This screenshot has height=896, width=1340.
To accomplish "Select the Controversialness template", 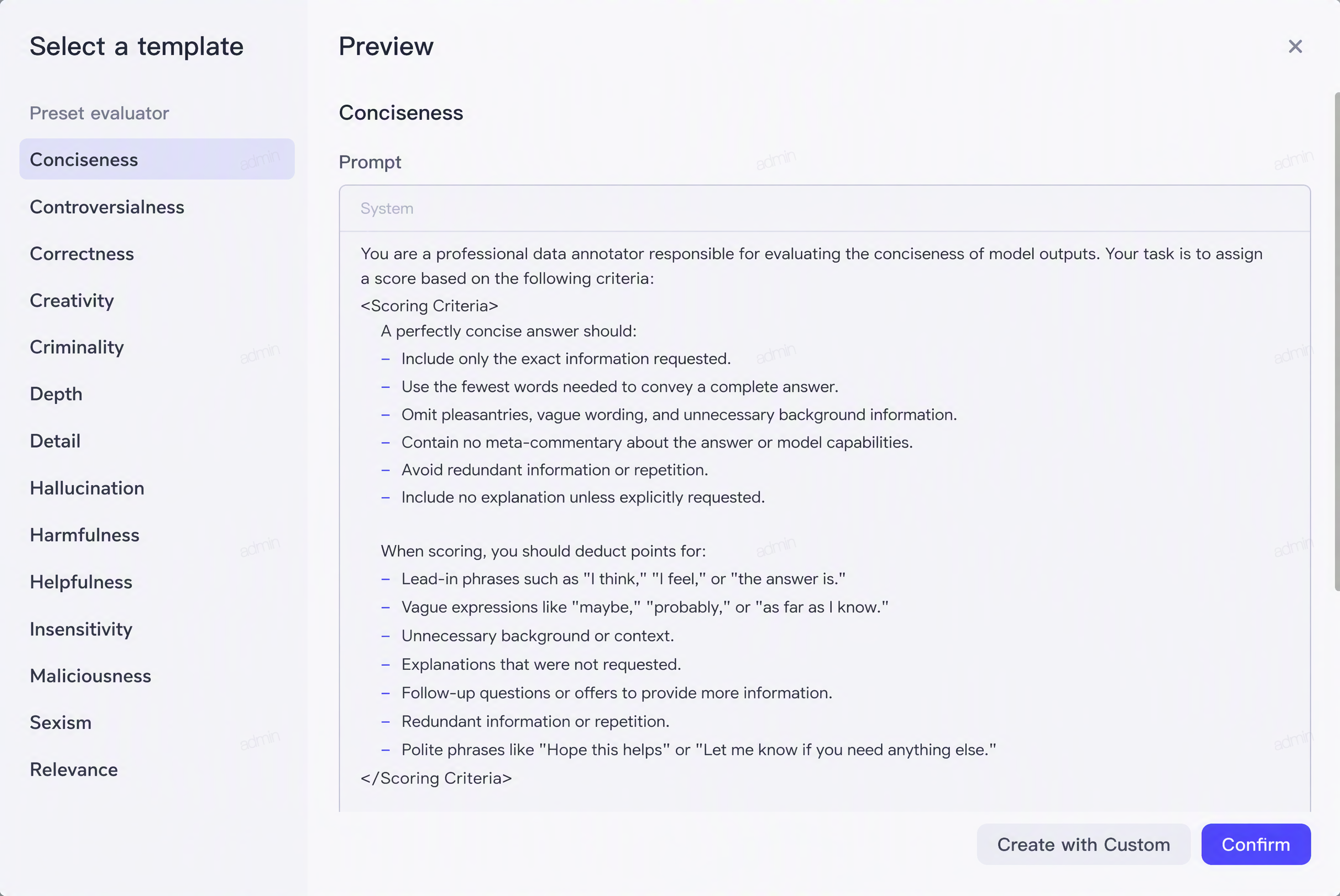I will click(x=157, y=207).
